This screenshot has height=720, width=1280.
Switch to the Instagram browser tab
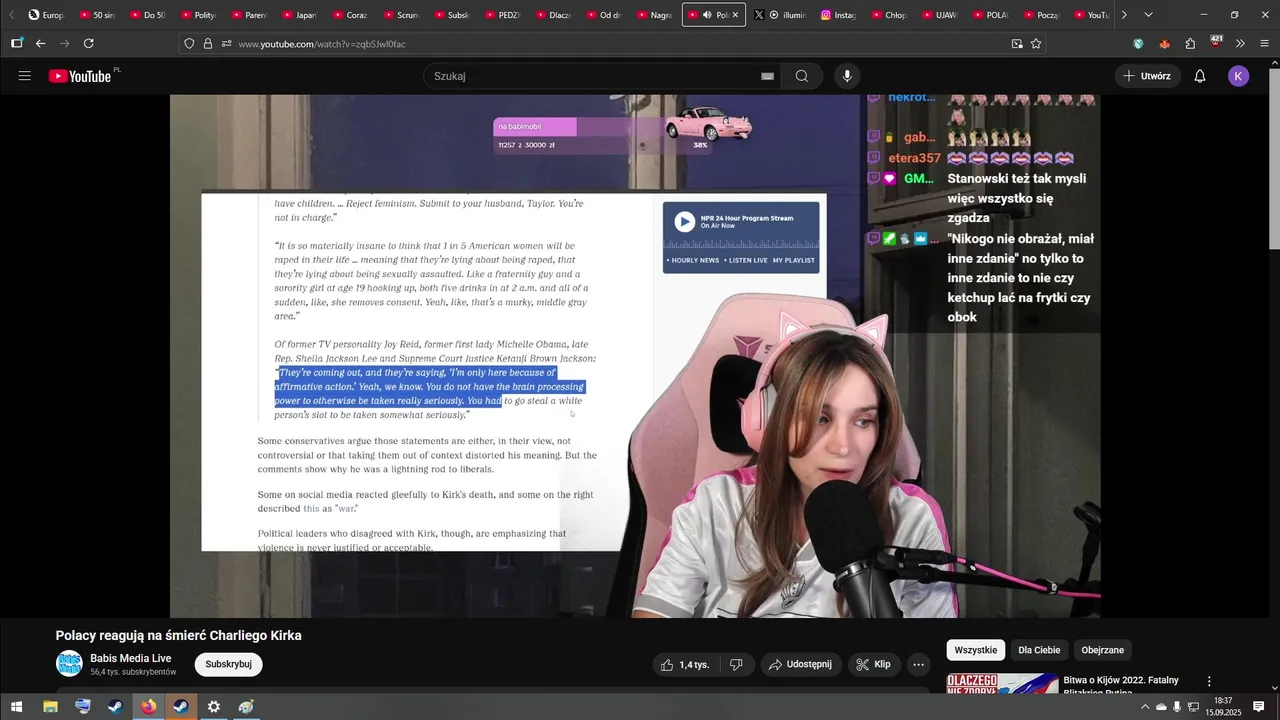tap(839, 15)
